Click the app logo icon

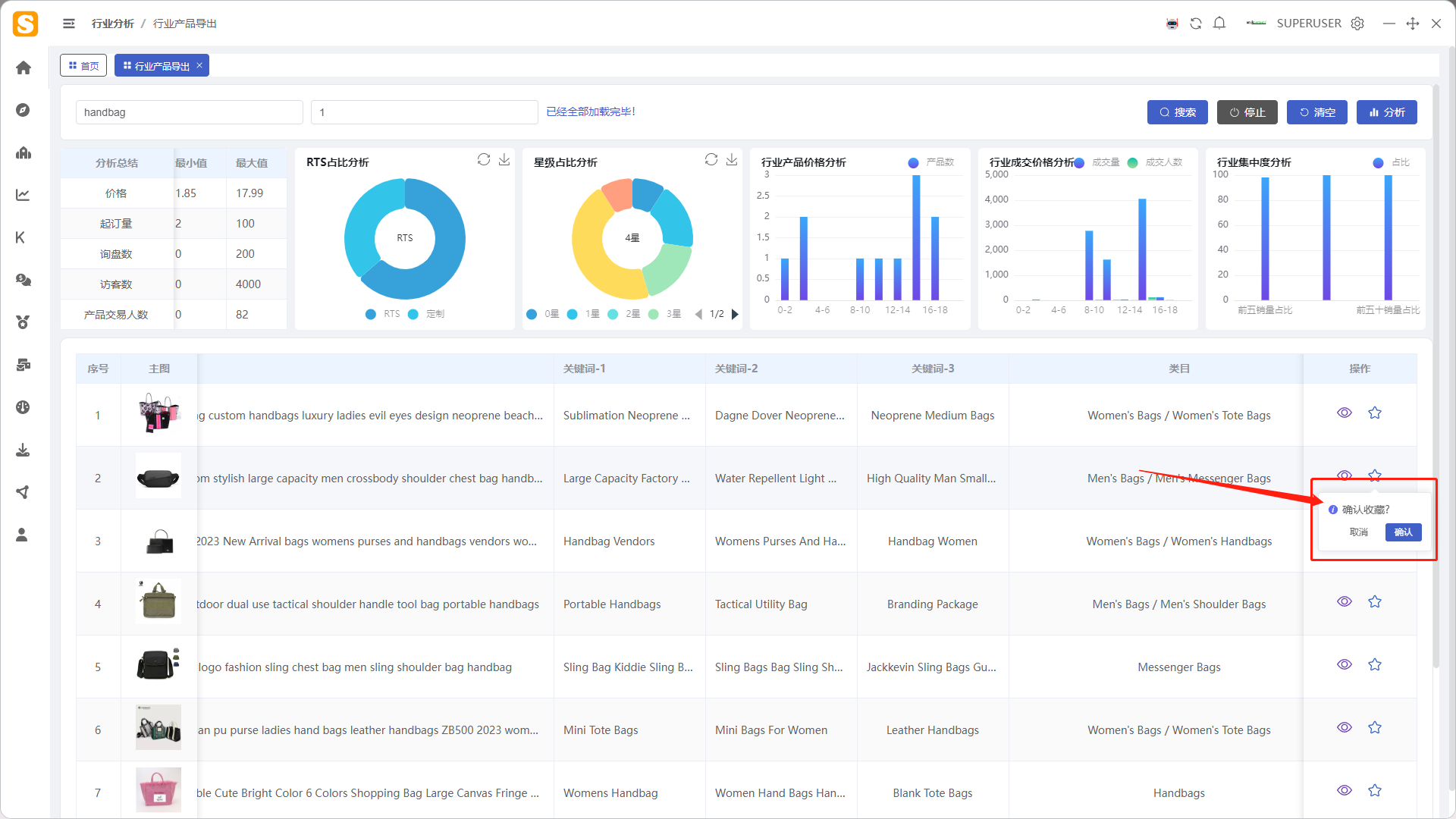tap(25, 24)
